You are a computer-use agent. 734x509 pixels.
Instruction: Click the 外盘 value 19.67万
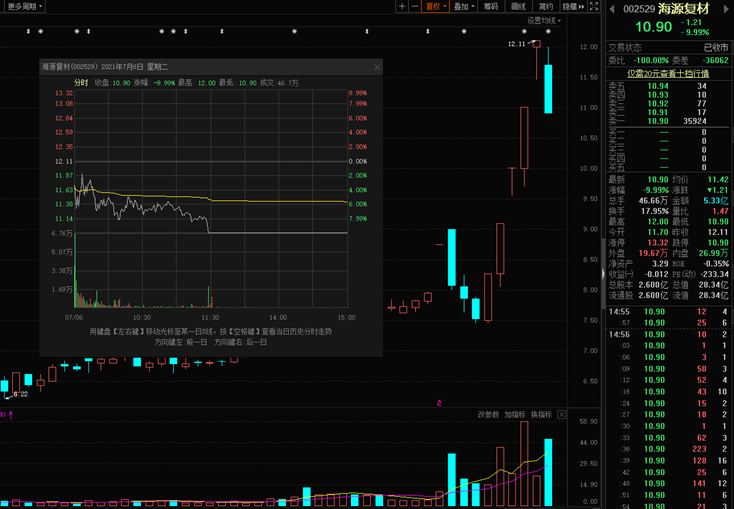tap(654, 253)
